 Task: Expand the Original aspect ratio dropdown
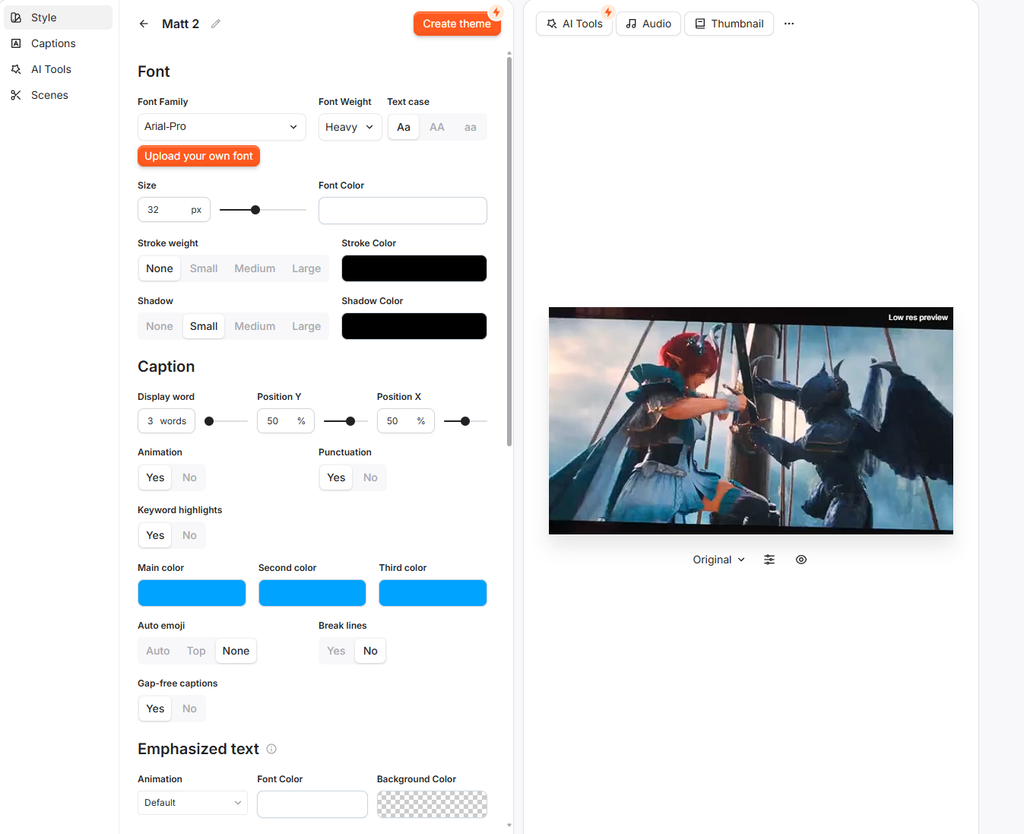(x=718, y=560)
